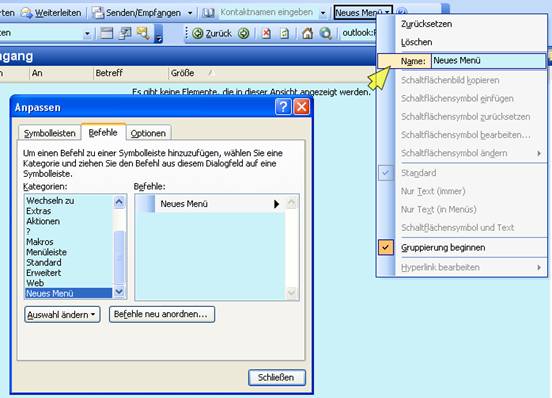
Task: Click the stop loading red X icon
Action: coord(266,33)
